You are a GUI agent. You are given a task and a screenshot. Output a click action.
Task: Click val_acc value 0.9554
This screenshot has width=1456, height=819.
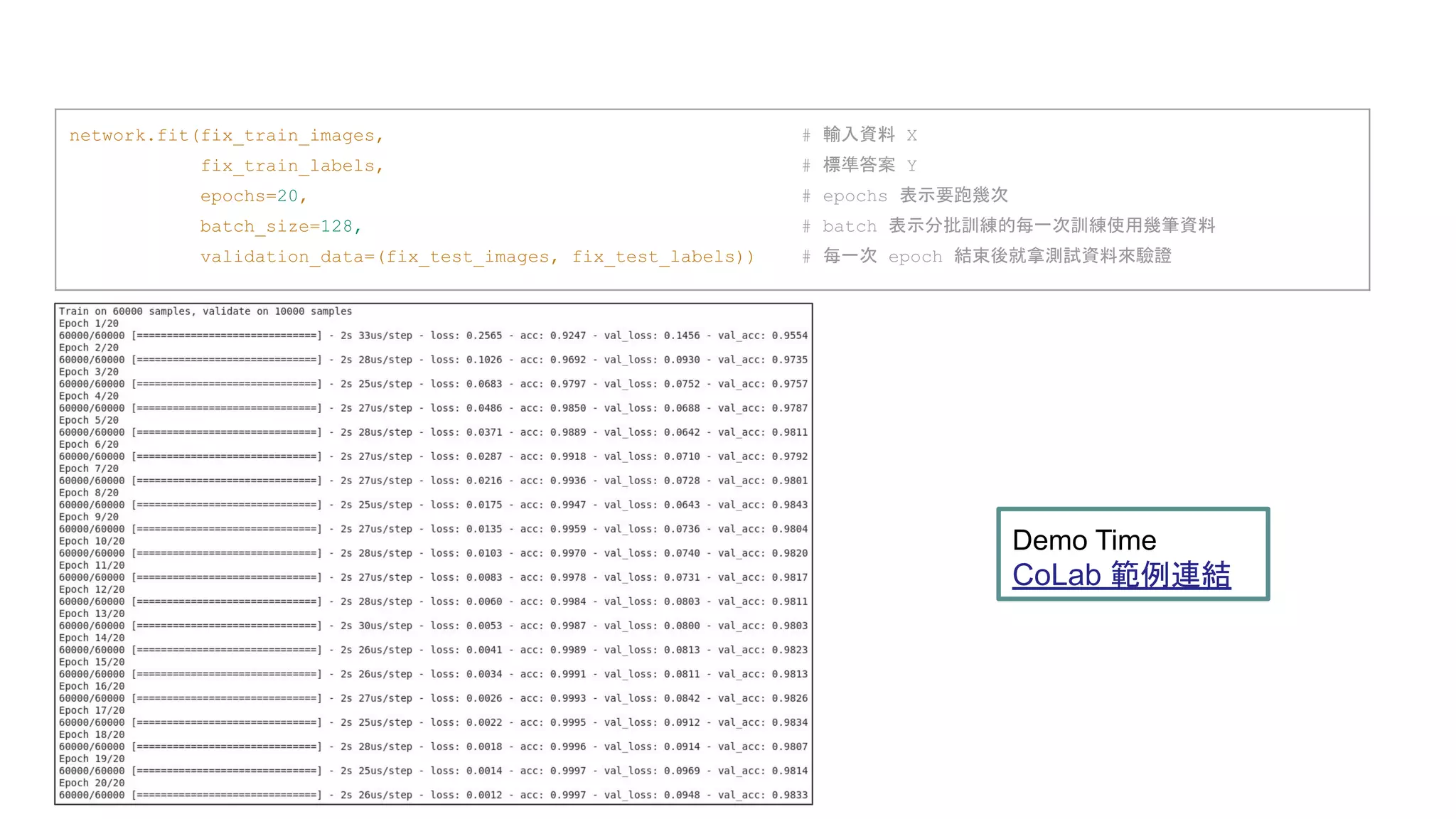[790, 336]
